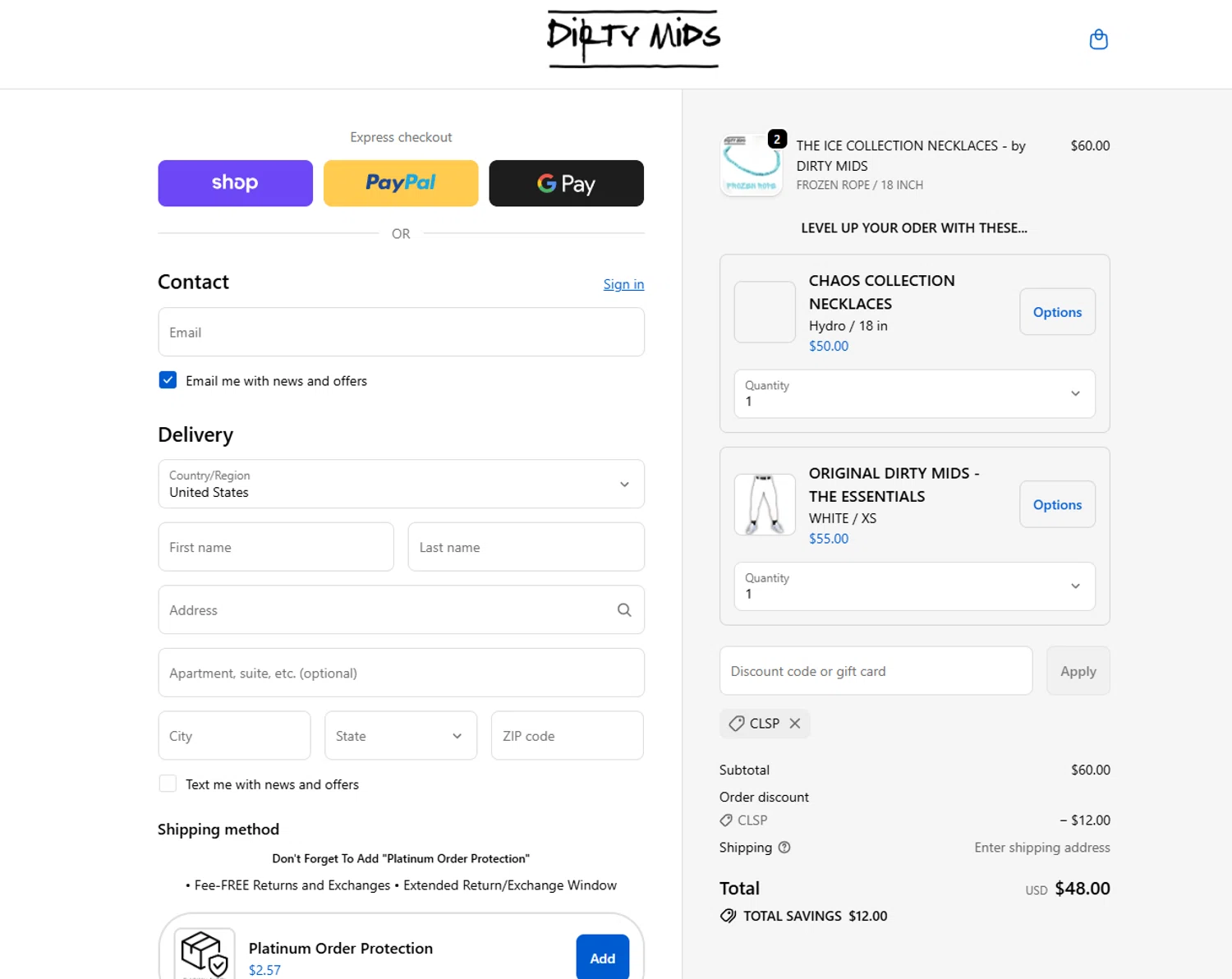Image resolution: width=1232 pixels, height=979 pixels.
Task: Focus the Last name field
Action: pyautogui.click(x=526, y=547)
